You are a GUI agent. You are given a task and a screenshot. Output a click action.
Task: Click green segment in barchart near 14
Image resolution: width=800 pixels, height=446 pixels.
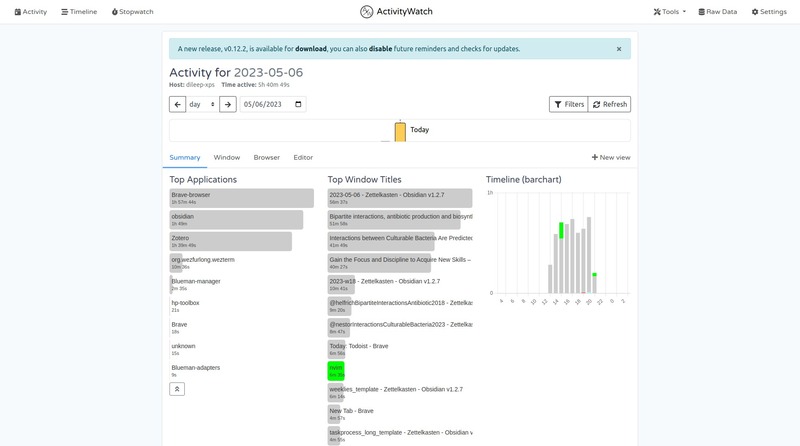pyautogui.click(x=561, y=230)
